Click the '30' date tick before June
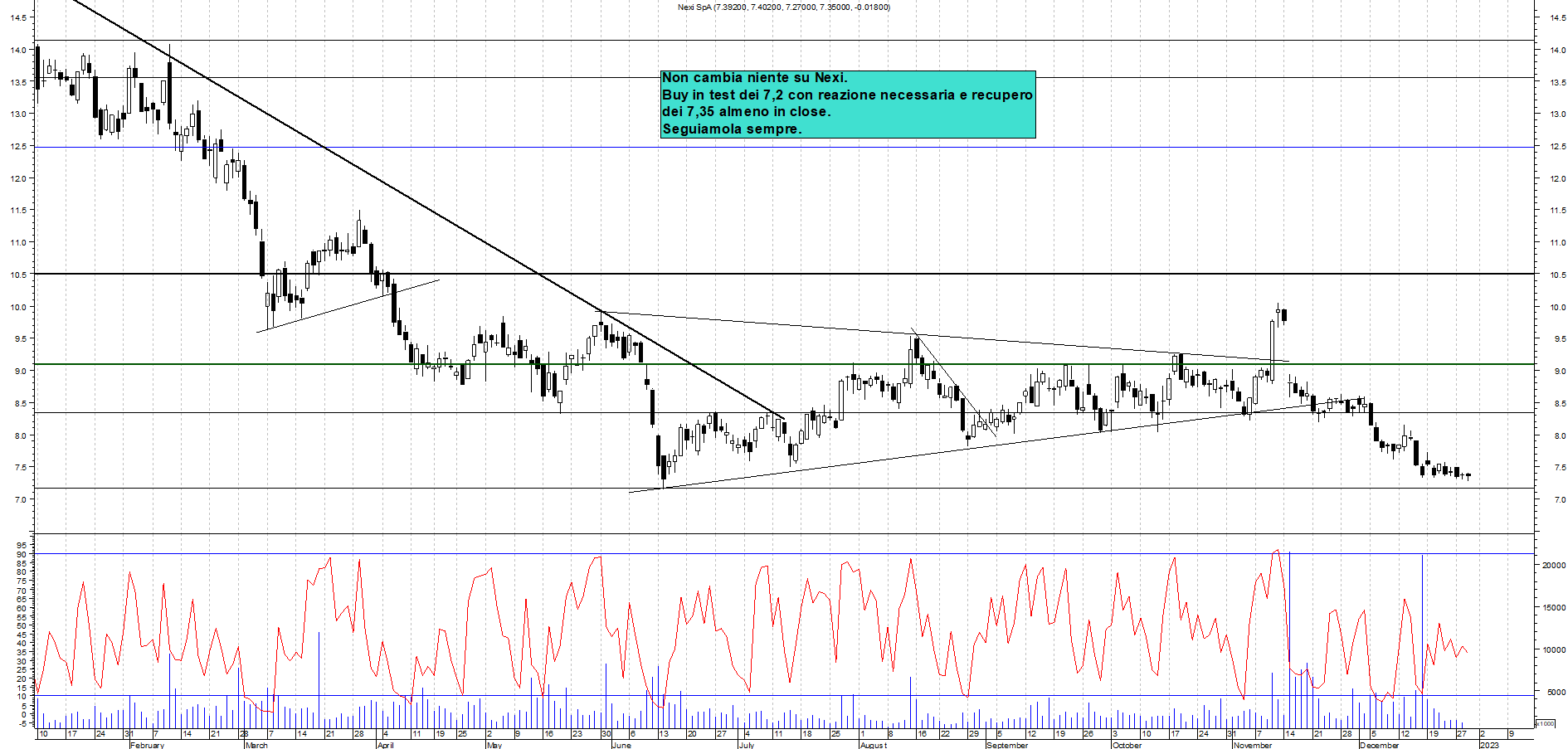This screenshot has width=1568, height=749. 606,734
